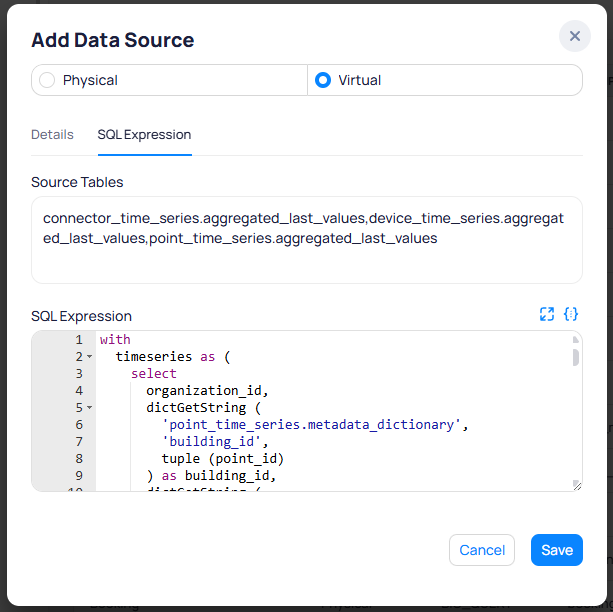Close the Add Data Source dialog

click(x=574, y=36)
